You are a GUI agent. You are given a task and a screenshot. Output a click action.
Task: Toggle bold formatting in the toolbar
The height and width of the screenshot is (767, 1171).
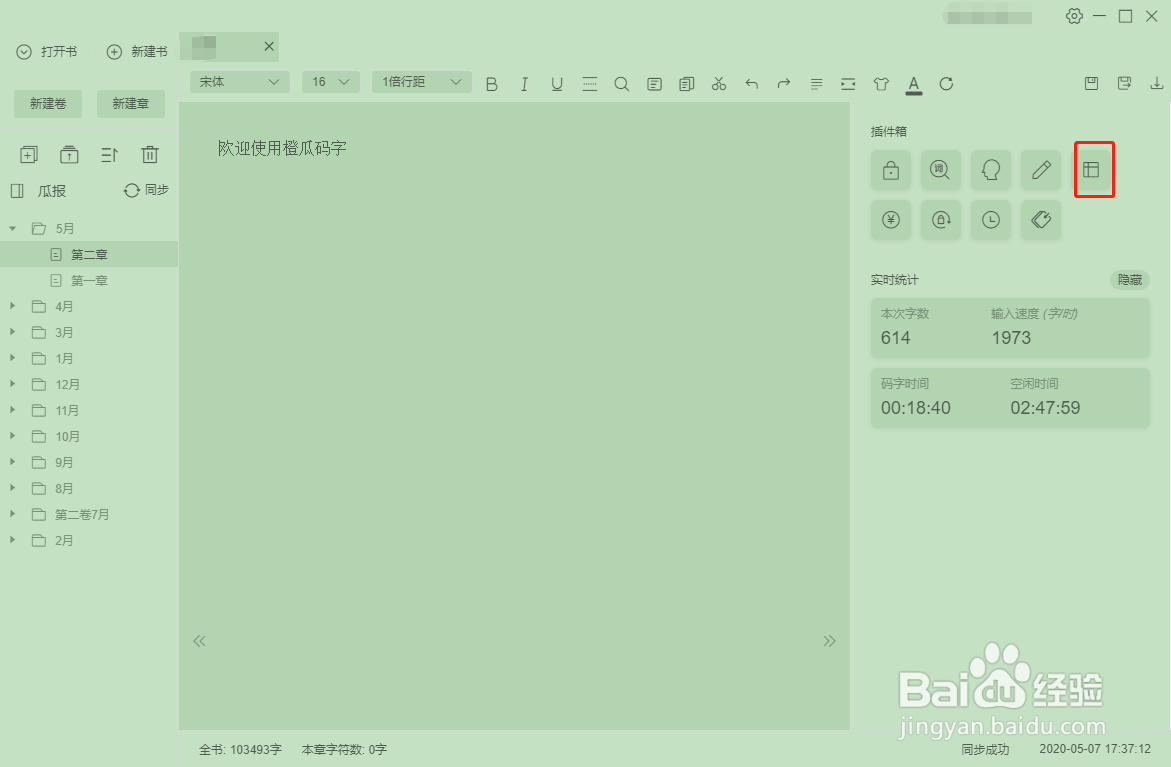click(491, 84)
